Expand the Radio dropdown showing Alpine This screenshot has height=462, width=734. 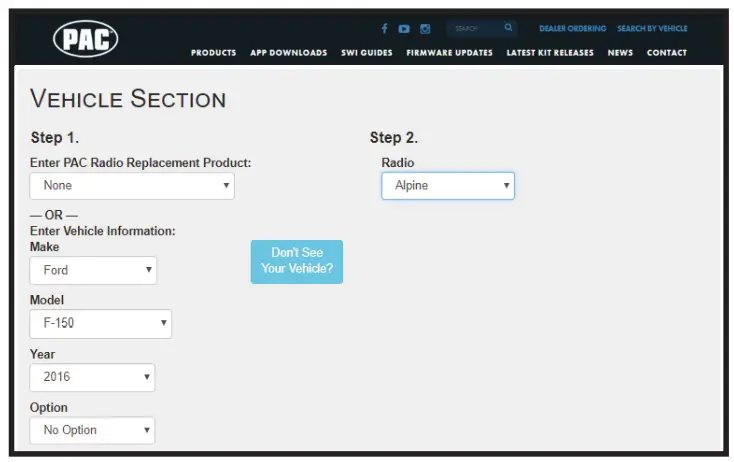[448, 186]
